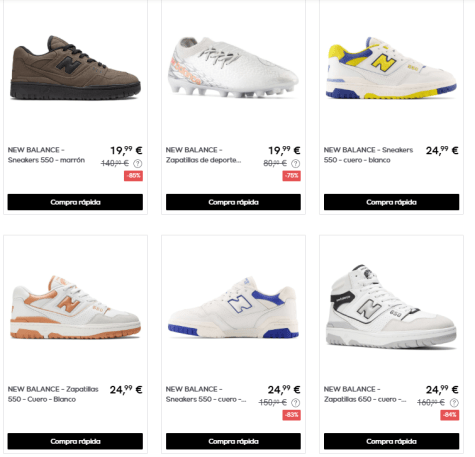Open the Sneakers 550 - marrón title link
The width and height of the screenshot is (475, 457).
pyautogui.click(x=46, y=155)
